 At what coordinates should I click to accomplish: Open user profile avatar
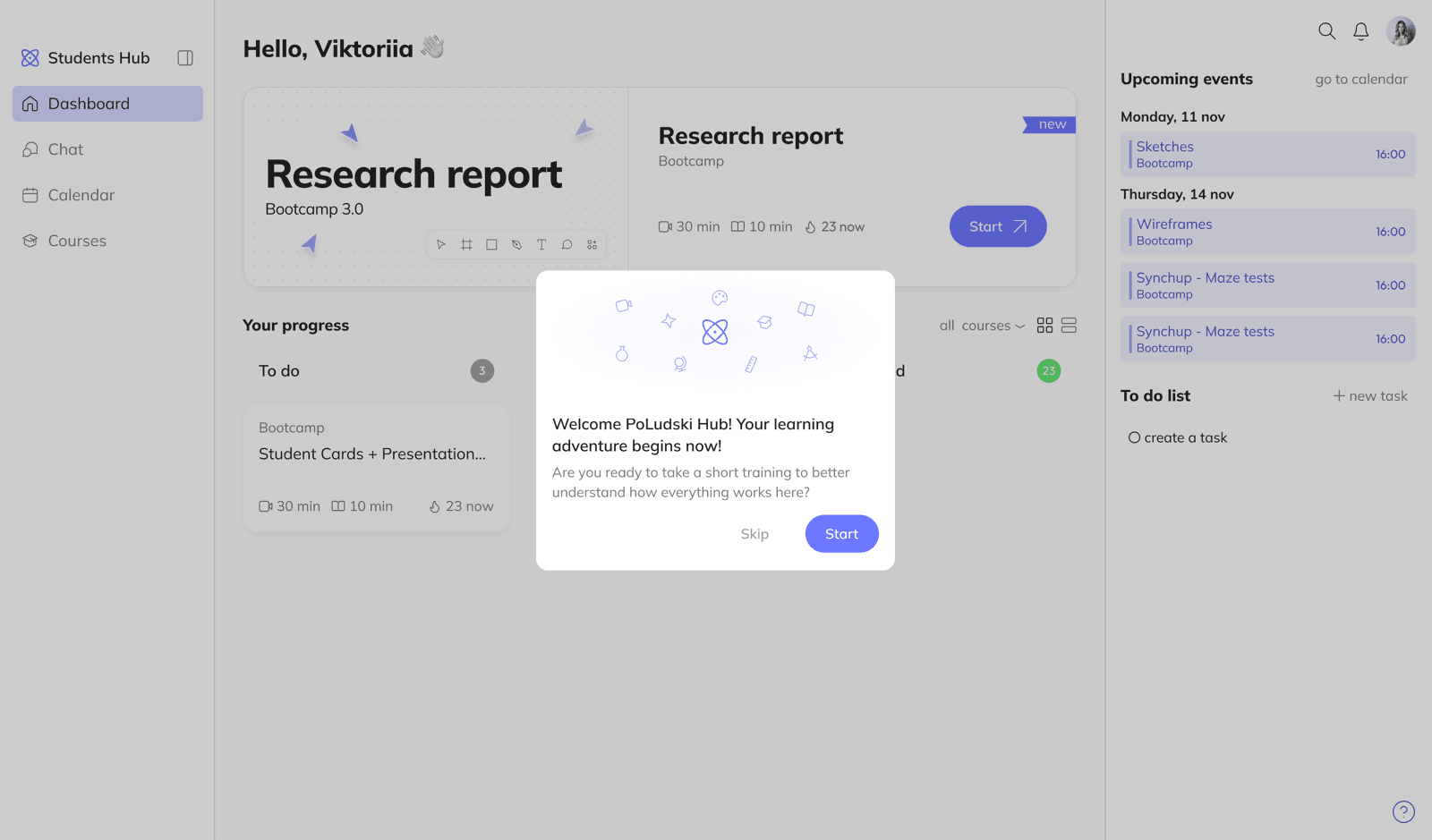pyautogui.click(x=1401, y=31)
